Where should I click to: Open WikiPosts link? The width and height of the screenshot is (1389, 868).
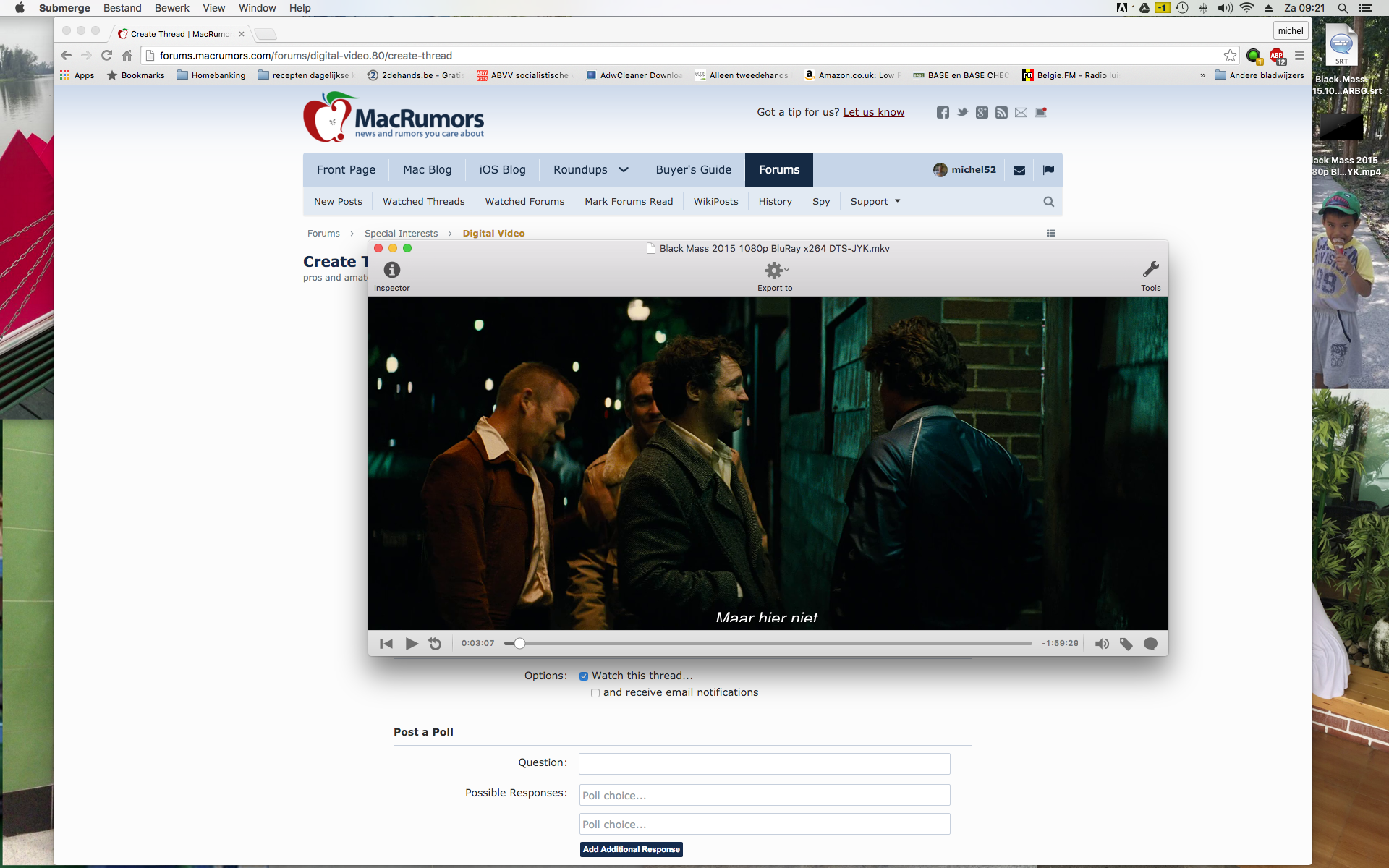pyautogui.click(x=715, y=201)
